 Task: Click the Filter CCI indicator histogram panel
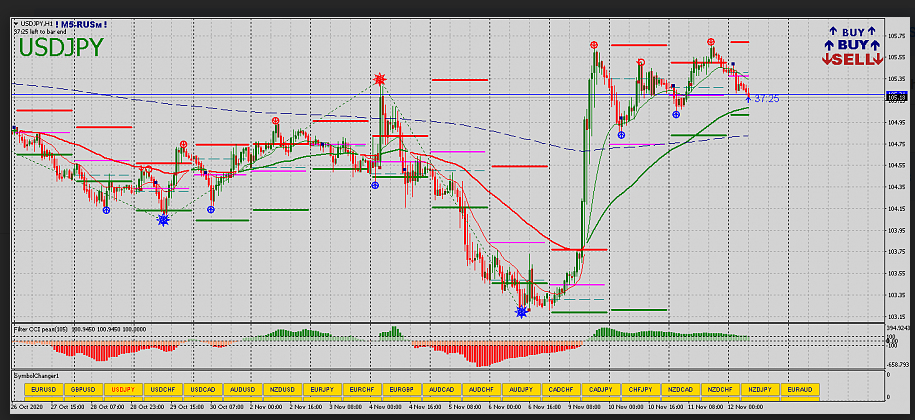click(450, 345)
